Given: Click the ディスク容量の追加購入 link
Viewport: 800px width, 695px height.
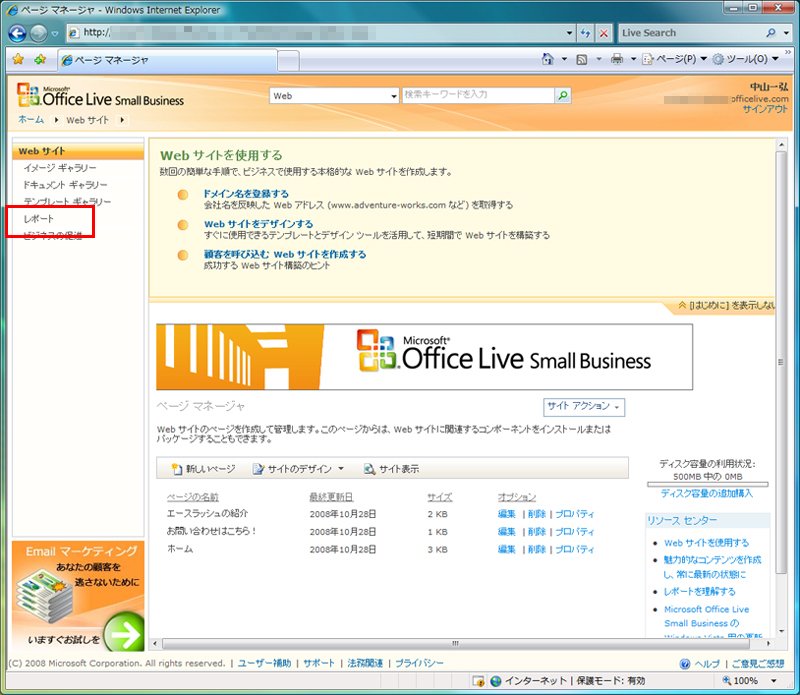Looking at the screenshot, I should 707,493.
